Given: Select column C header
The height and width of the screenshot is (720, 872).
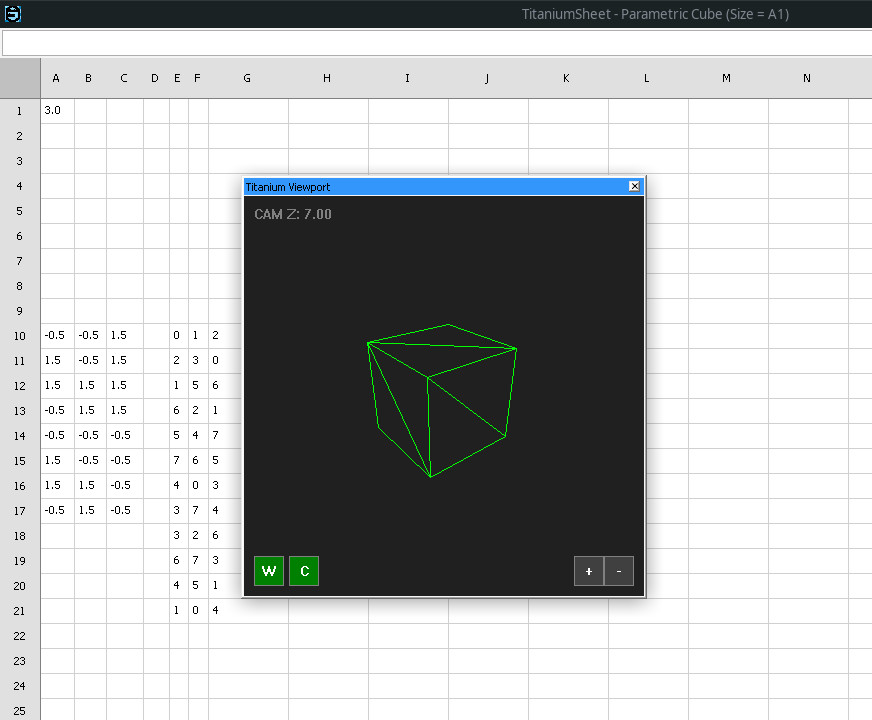Looking at the screenshot, I should tap(124, 78).
